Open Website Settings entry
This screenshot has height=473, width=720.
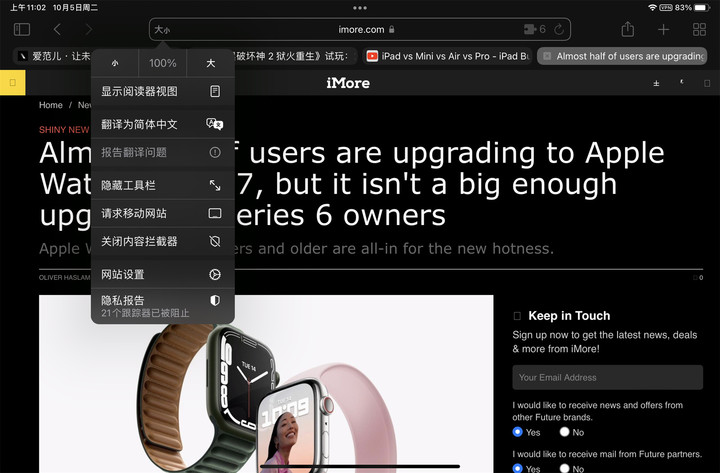click(162, 275)
